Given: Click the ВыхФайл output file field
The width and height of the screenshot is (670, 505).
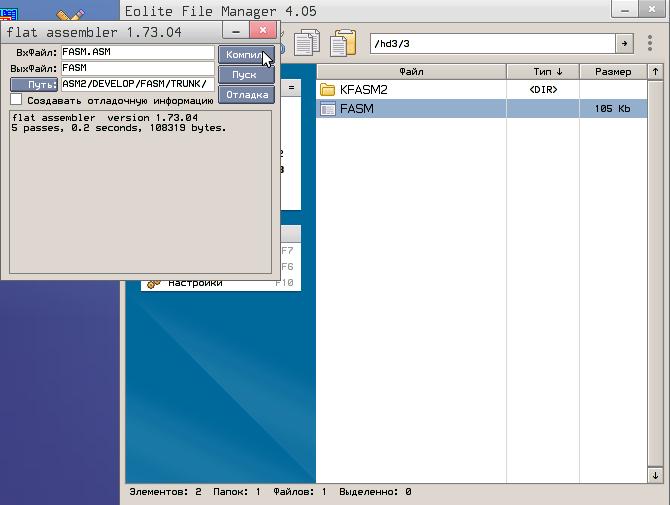Looking at the screenshot, I should 137,68.
